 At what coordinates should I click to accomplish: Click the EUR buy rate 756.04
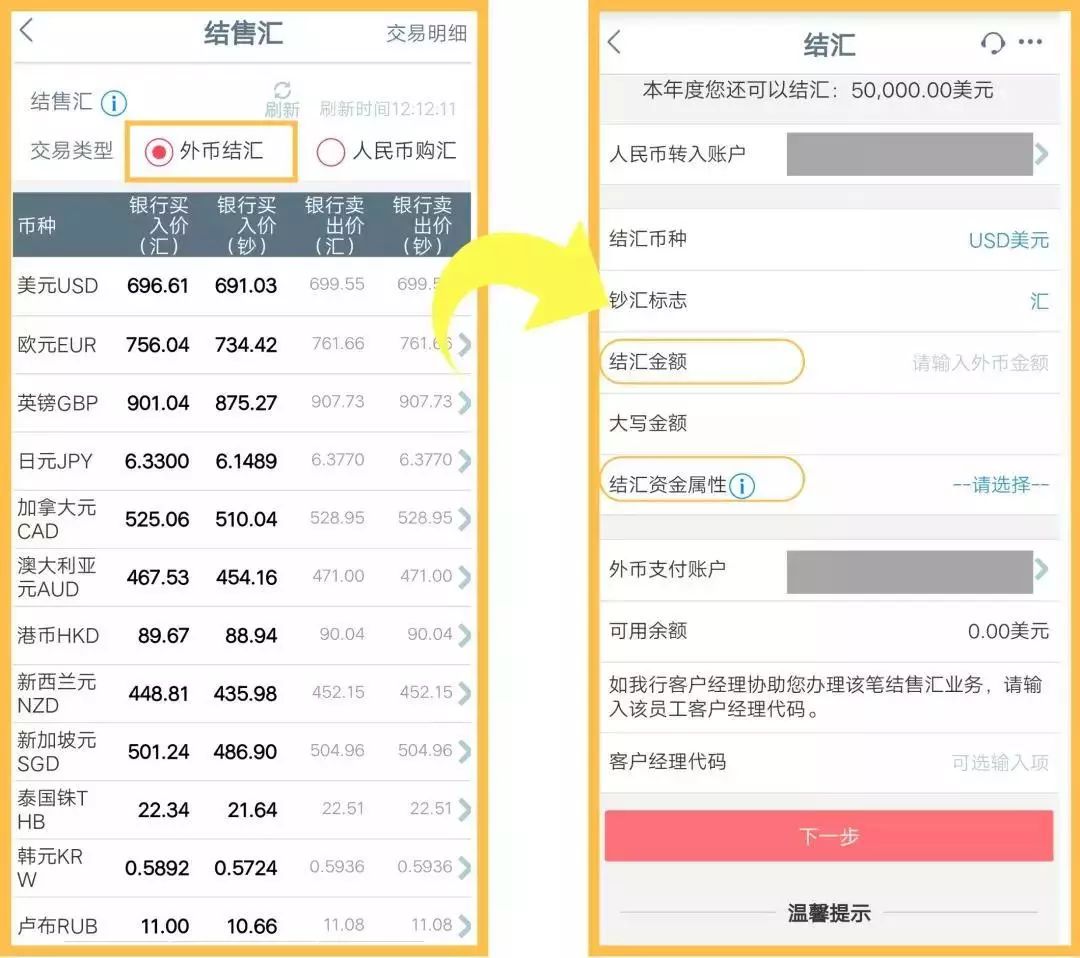[158, 344]
